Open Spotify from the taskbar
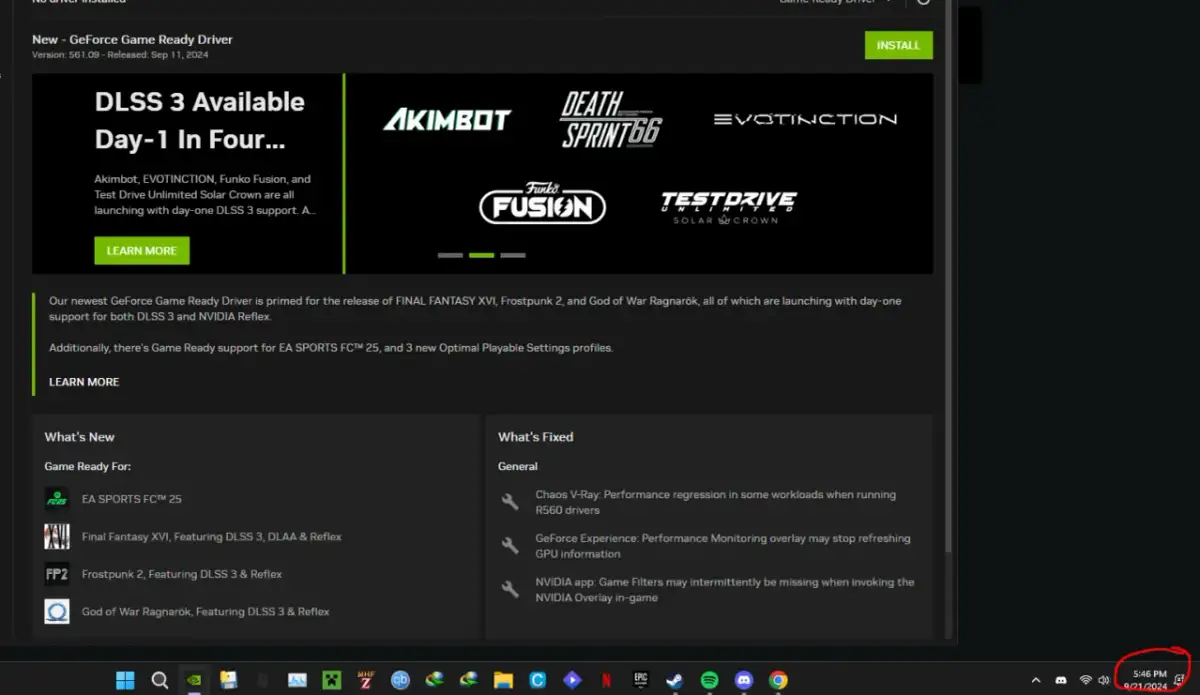The height and width of the screenshot is (695, 1200). (709, 679)
